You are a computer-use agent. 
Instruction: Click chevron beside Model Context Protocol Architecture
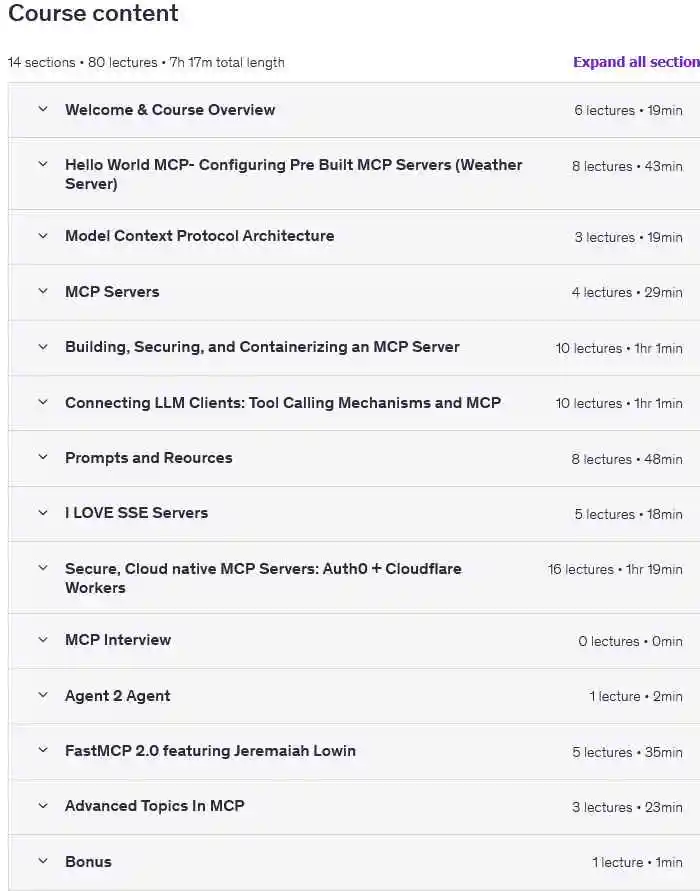pos(43,236)
